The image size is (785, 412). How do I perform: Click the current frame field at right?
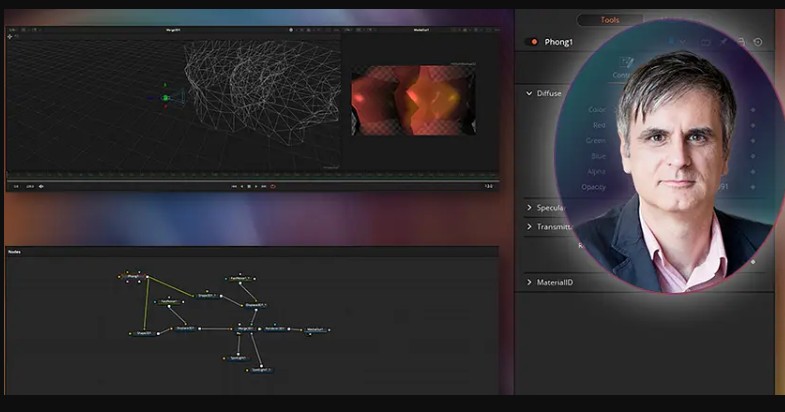(x=489, y=186)
